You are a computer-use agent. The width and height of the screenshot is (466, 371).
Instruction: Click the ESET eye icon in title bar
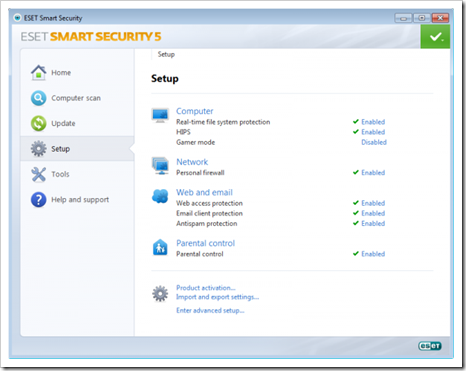(x=17, y=18)
